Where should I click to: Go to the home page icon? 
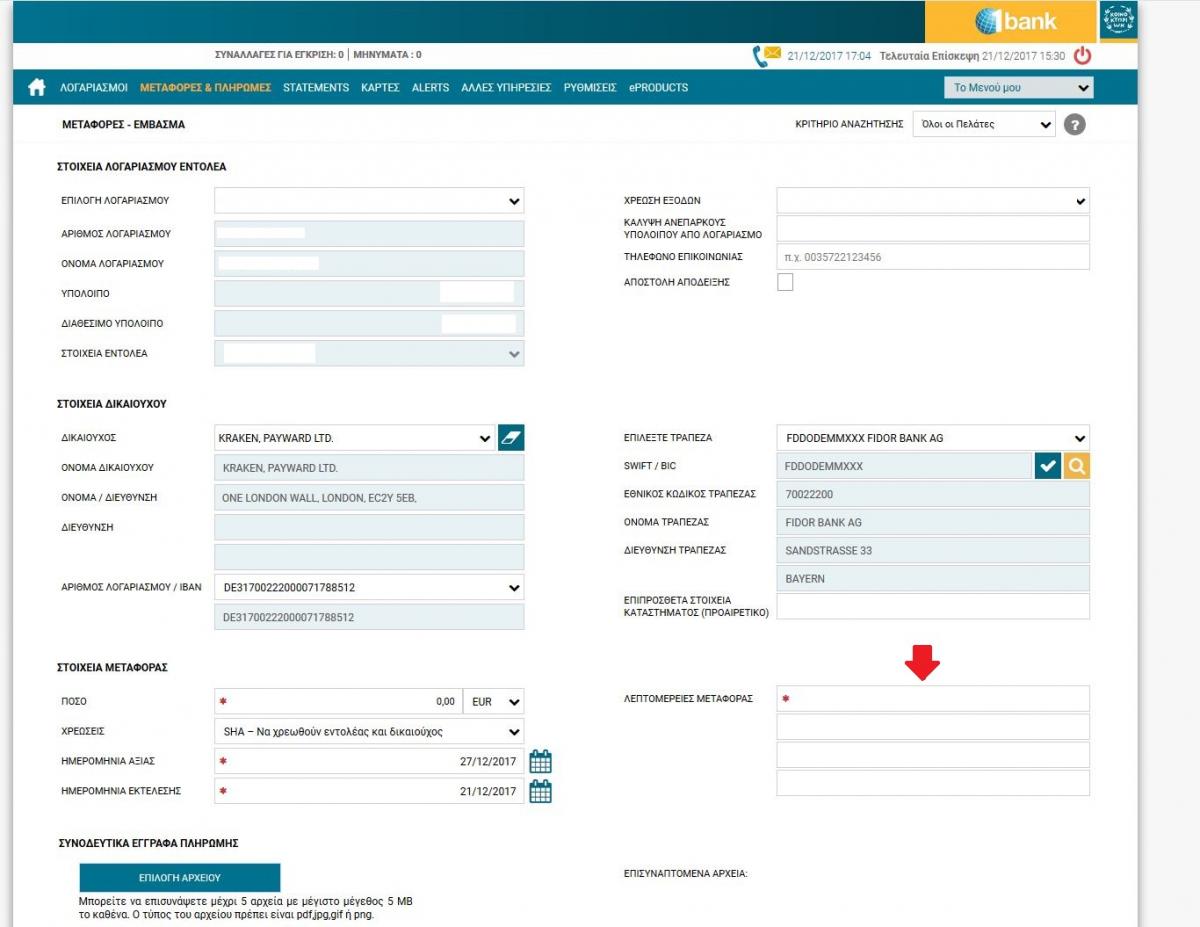pyautogui.click(x=37, y=87)
